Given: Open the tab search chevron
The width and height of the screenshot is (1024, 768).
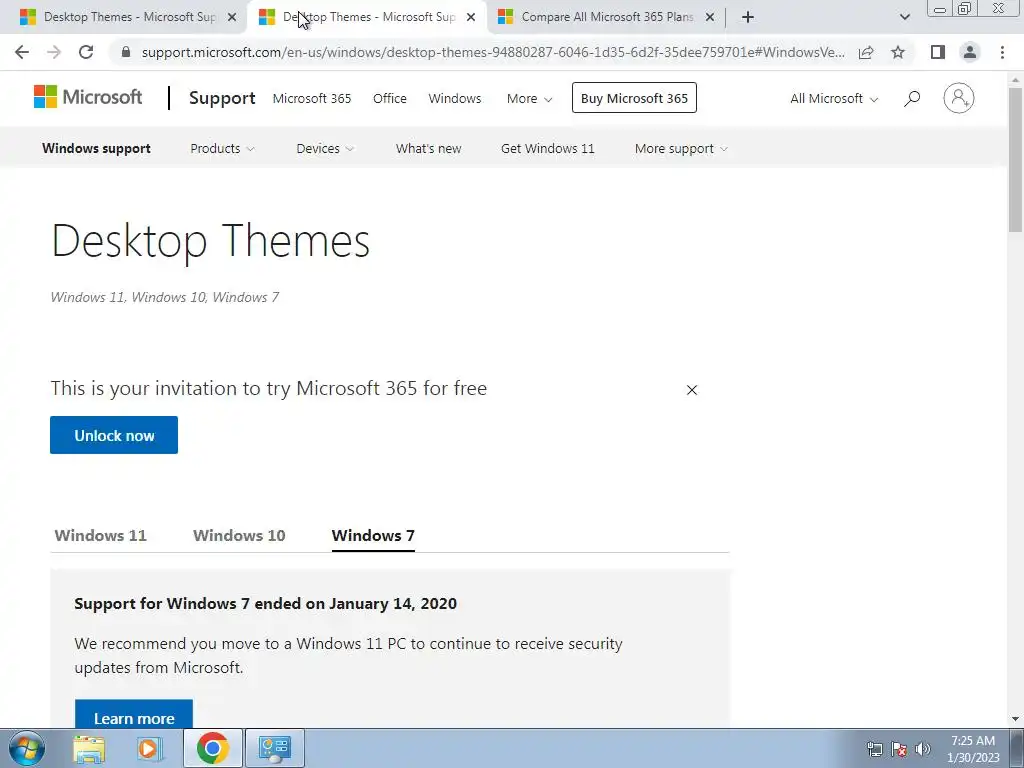Looking at the screenshot, I should click(904, 17).
